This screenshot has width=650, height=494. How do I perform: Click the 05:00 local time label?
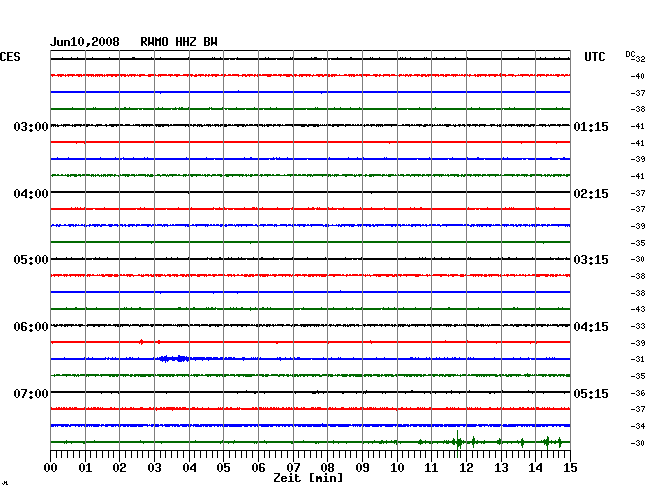pyautogui.click(x=31, y=260)
